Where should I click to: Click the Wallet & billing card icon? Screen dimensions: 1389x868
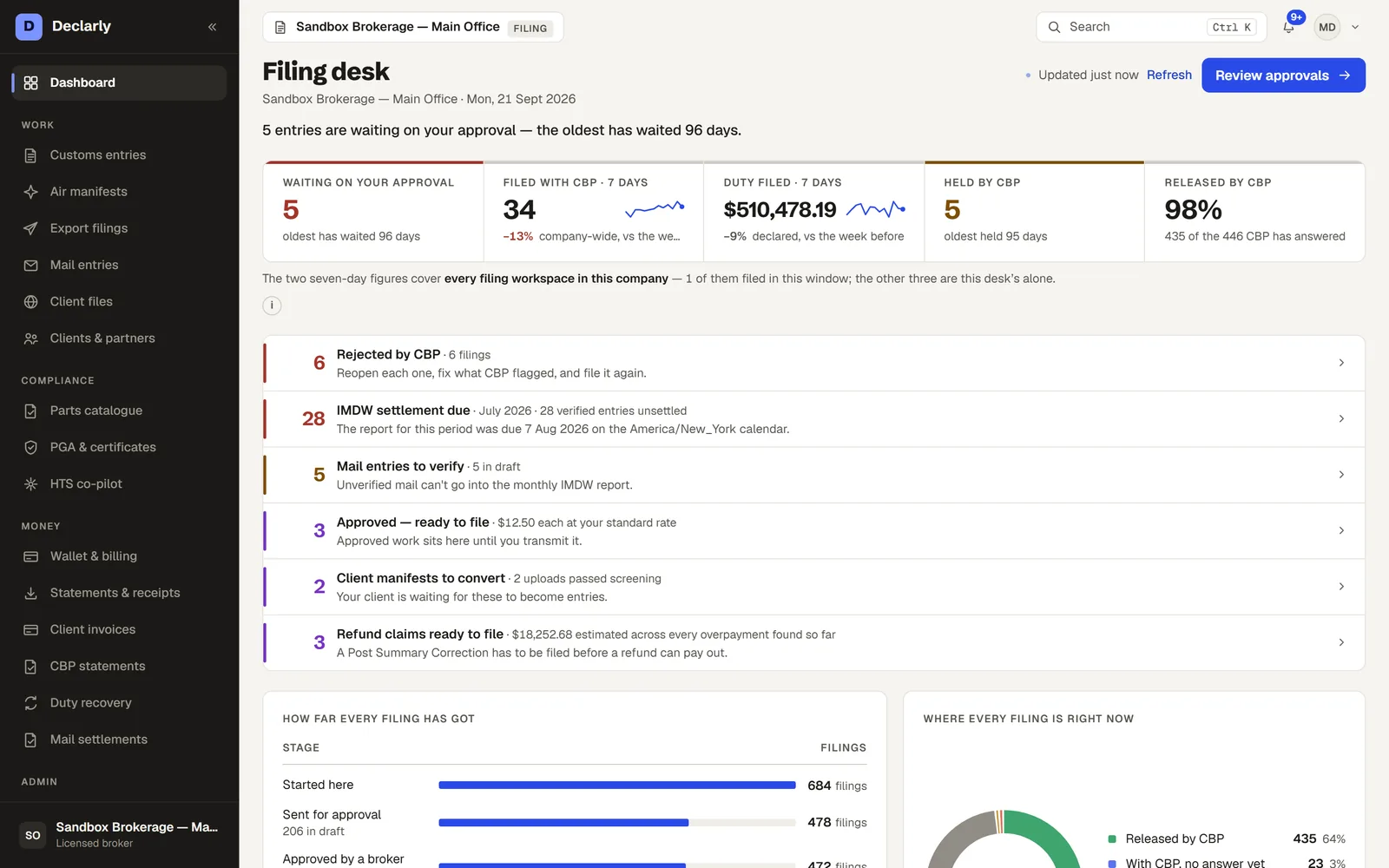30,556
